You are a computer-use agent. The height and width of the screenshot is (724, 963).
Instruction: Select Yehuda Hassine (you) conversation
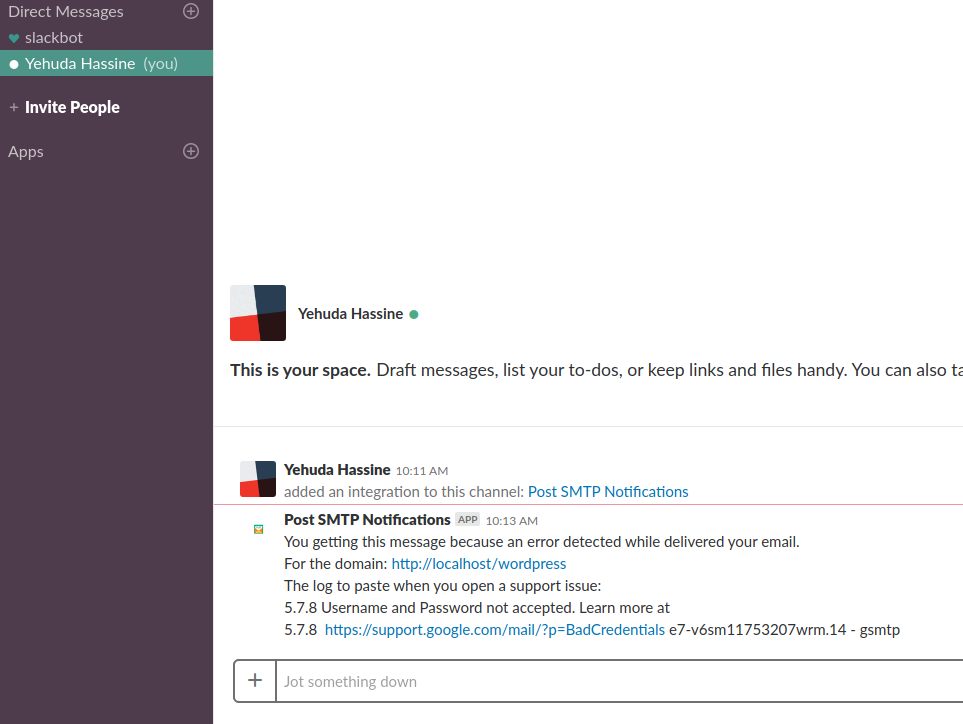coord(106,63)
